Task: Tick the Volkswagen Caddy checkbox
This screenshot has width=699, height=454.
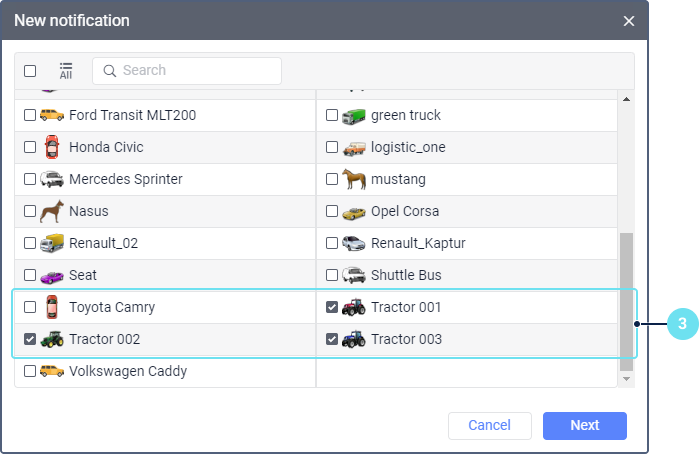Action: (30, 371)
